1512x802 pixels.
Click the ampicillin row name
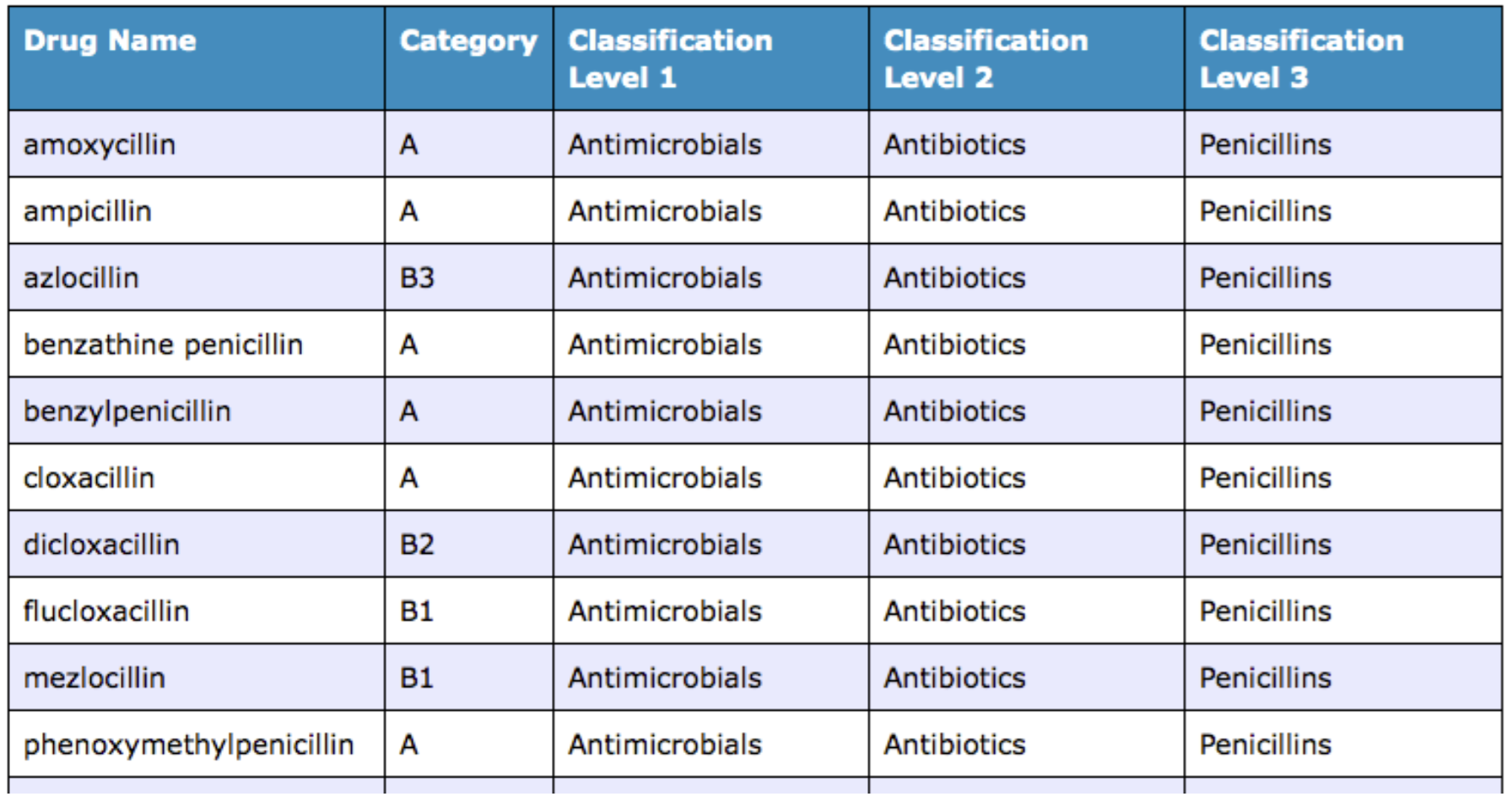pos(88,212)
